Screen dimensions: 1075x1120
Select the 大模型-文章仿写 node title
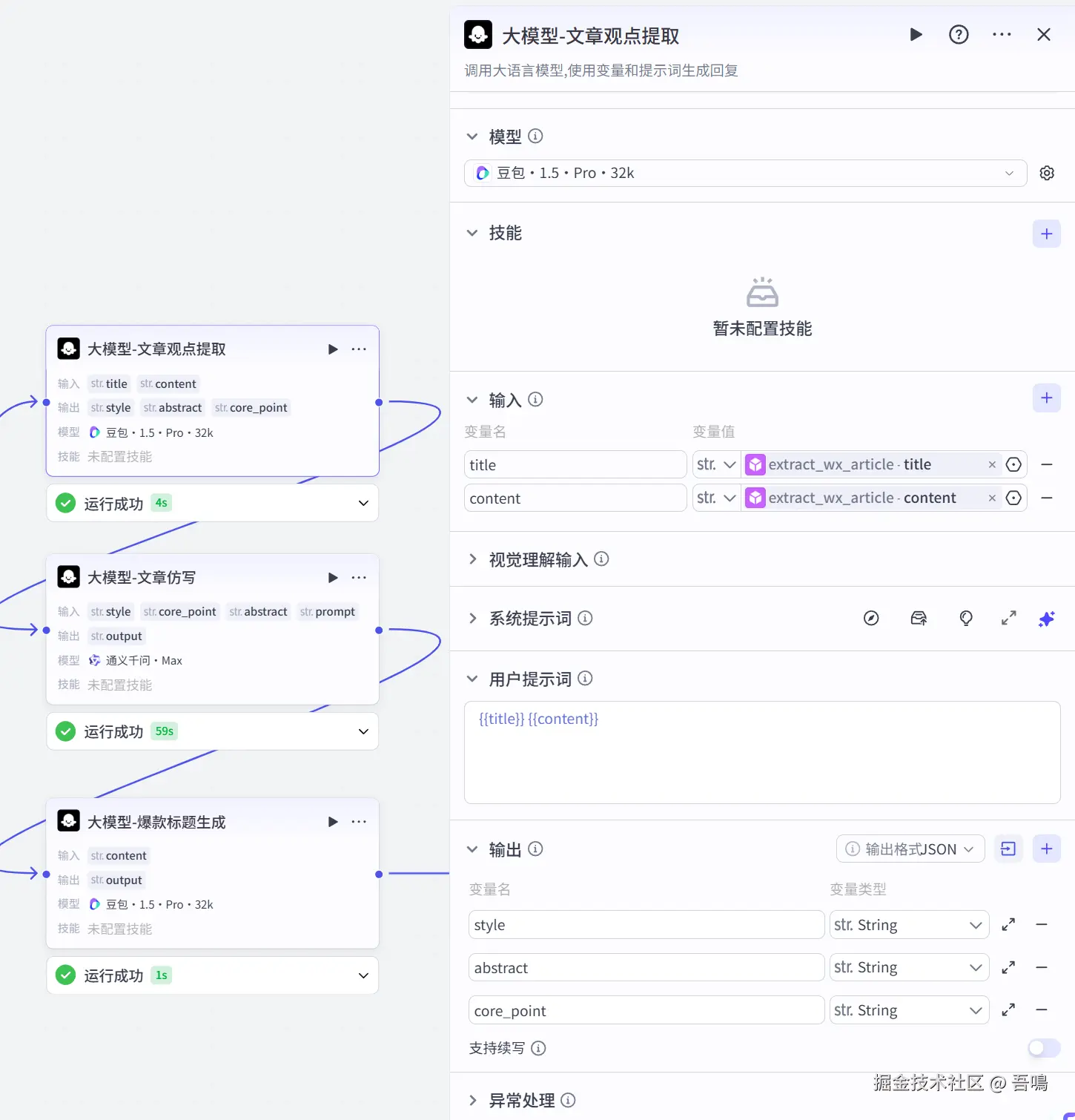(142, 578)
